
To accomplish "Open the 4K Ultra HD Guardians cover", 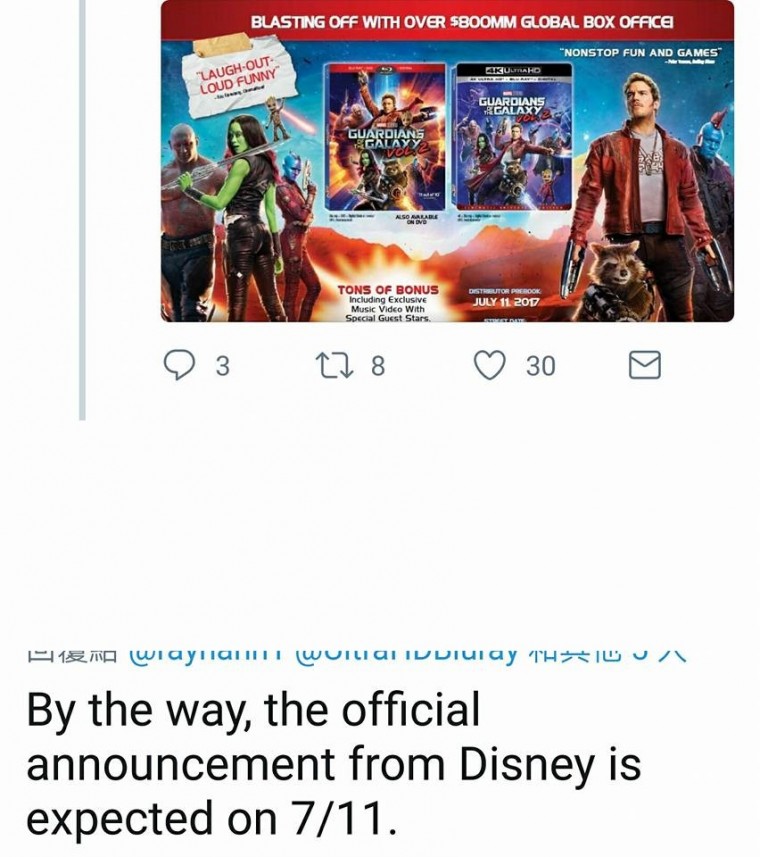I will point(514,137).
